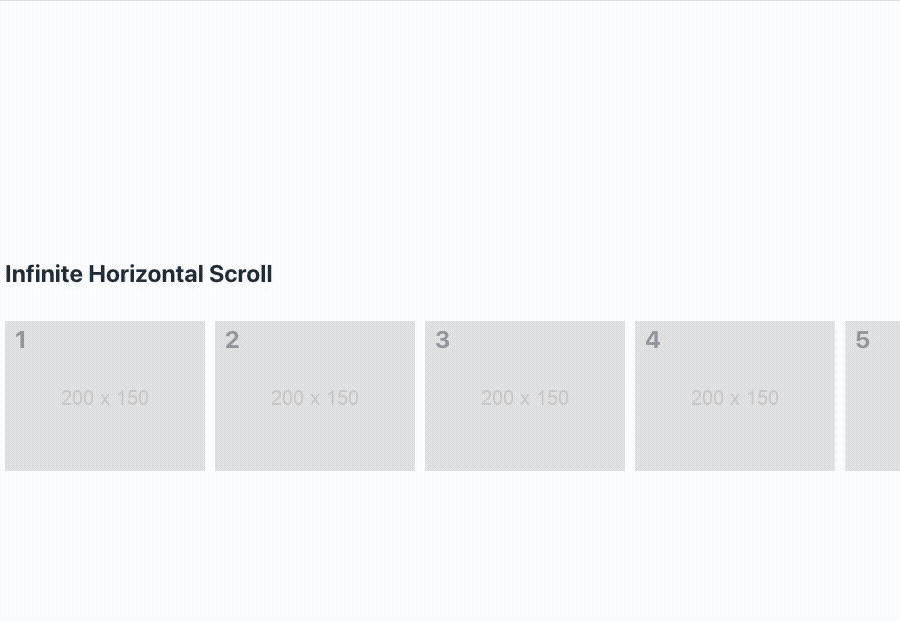Click the number label 4 on the fourth card
This screenshot has width=900, height=622.
[651, 340]
